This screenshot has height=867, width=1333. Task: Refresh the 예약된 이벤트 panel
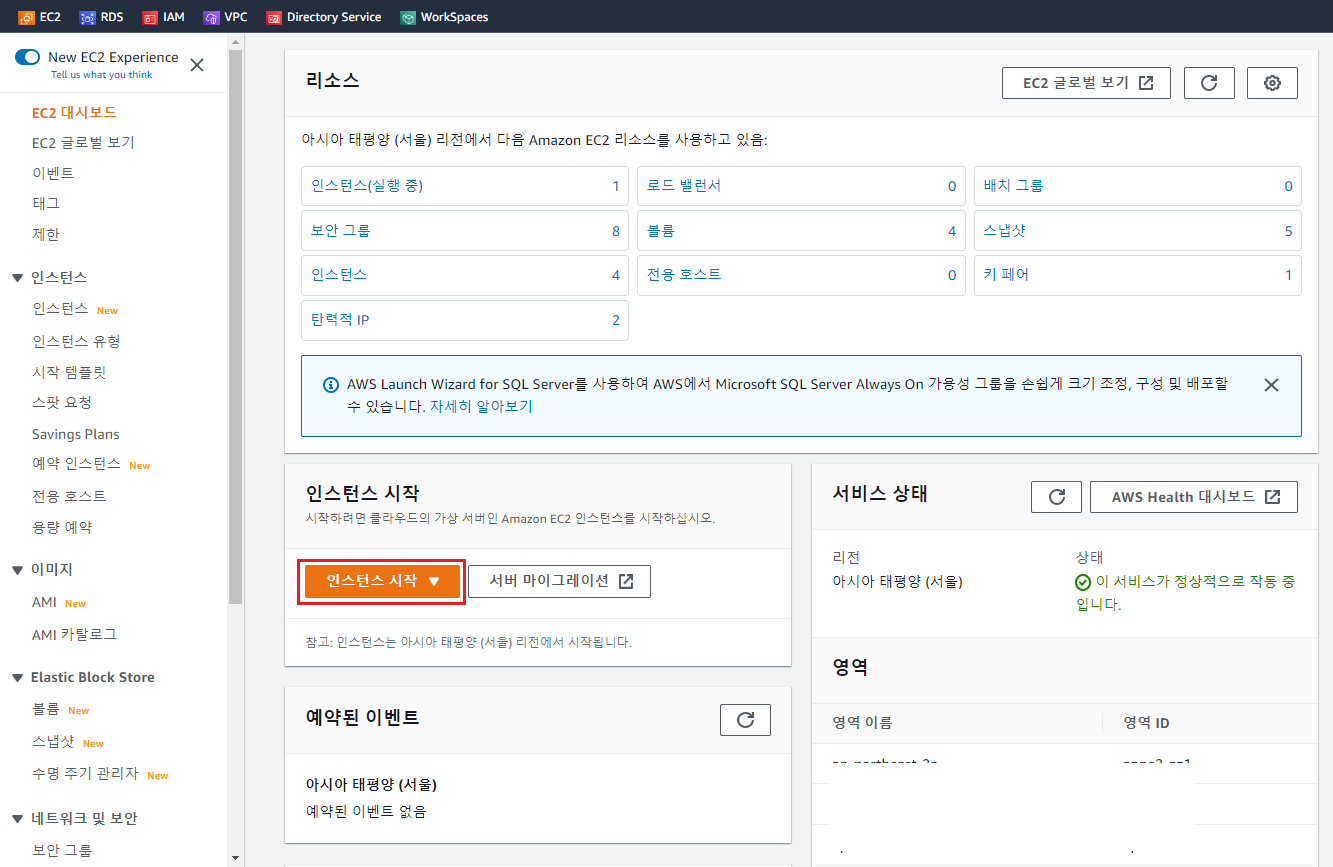[x=745, y=720]
